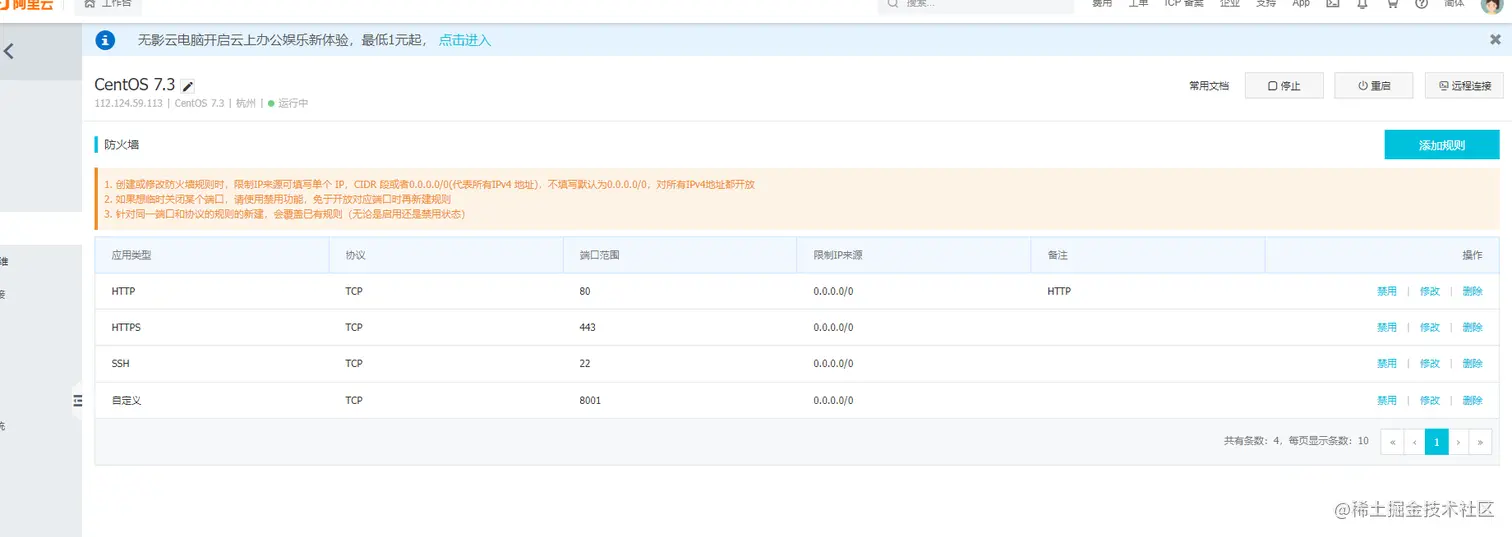Disable the HTTP rule via 禁用
This screenshot has width=1512, height=537.
tap(1386, 291)
